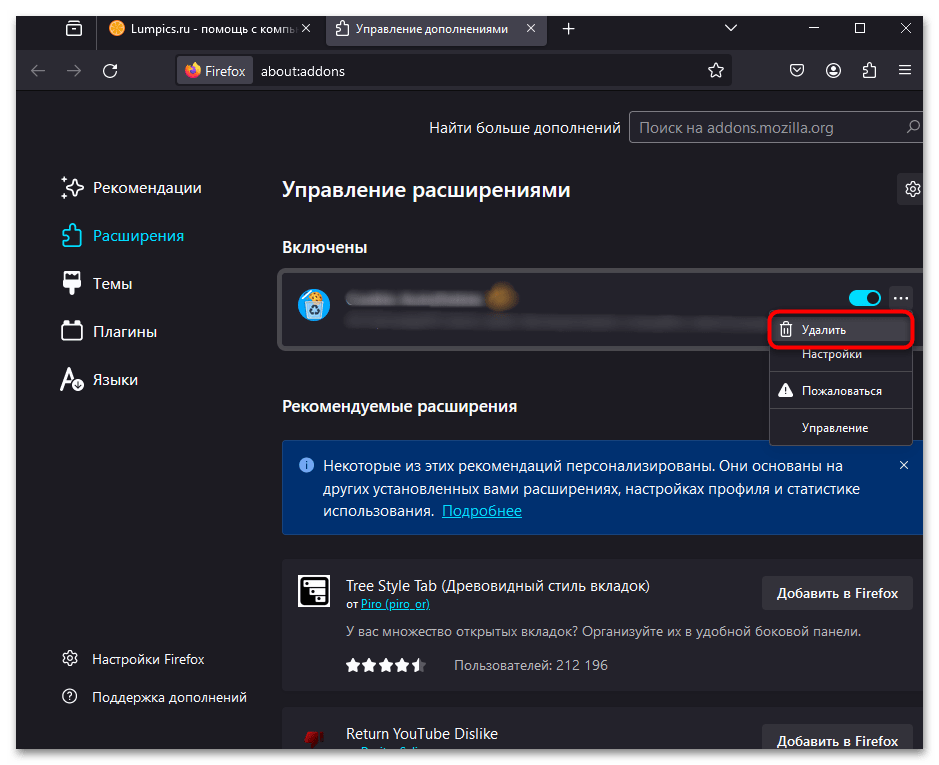This screenshot has height=765, width=939.
Task: Reload the current page
Action: [x=110, y=71]
